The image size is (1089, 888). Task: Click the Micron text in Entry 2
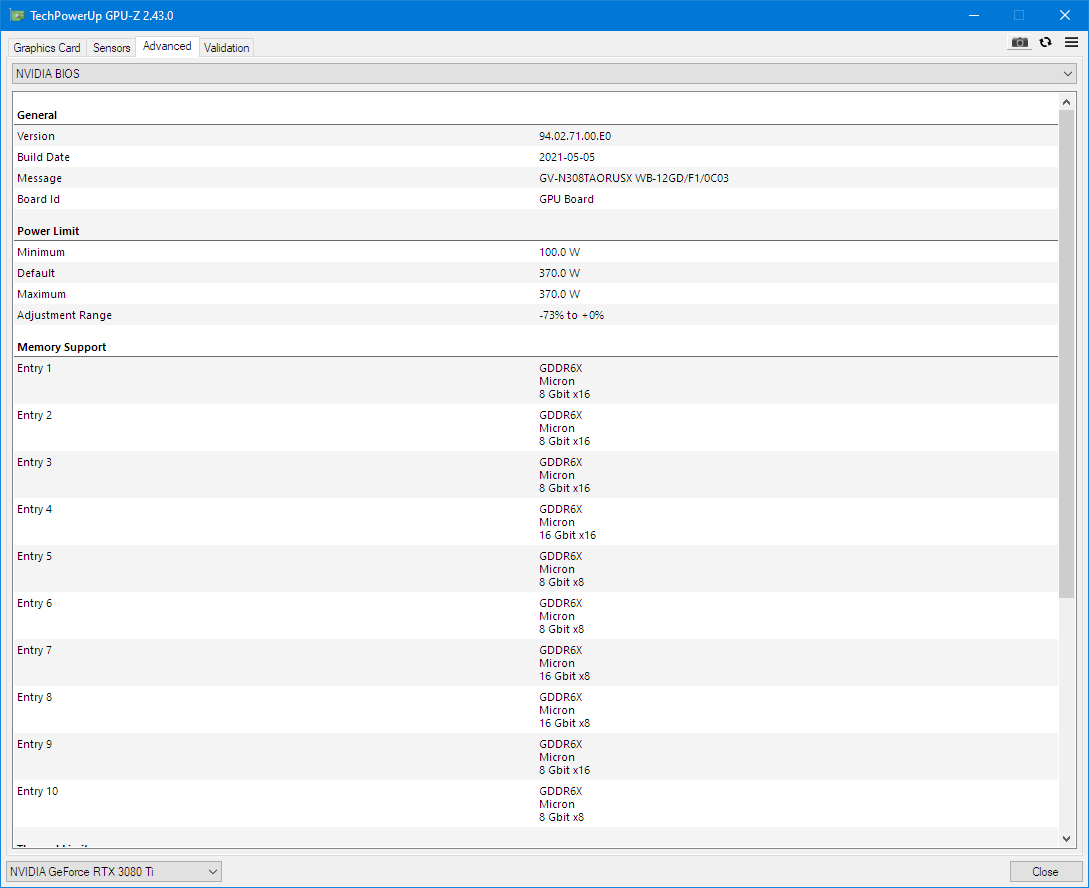tap(557, 428)
